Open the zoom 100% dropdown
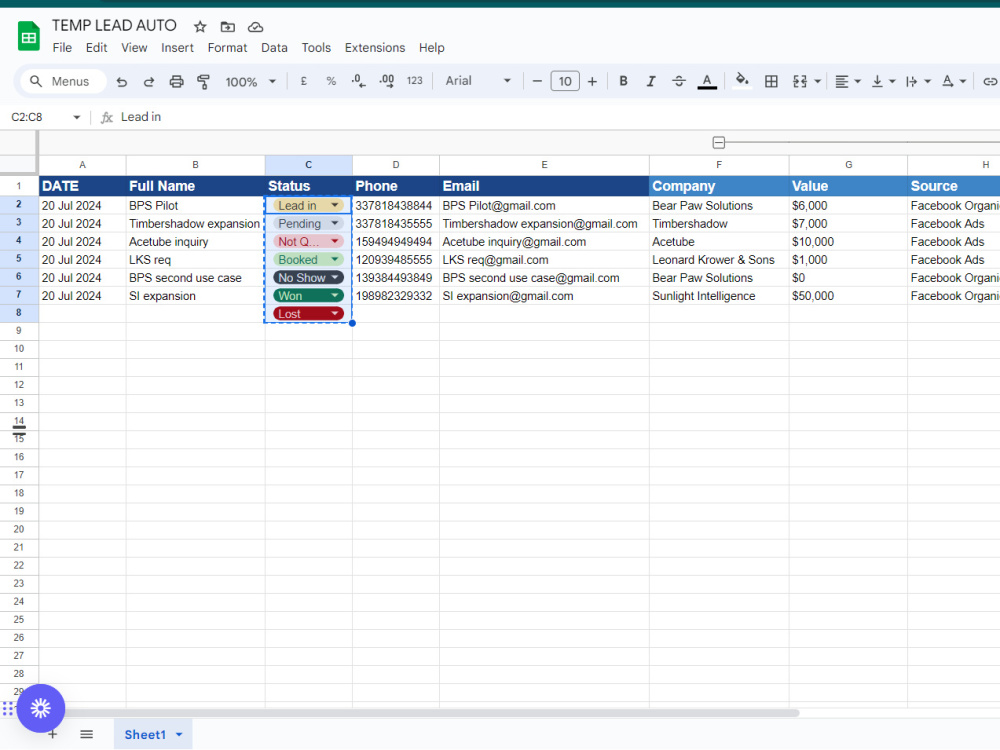 pos(251,82)
